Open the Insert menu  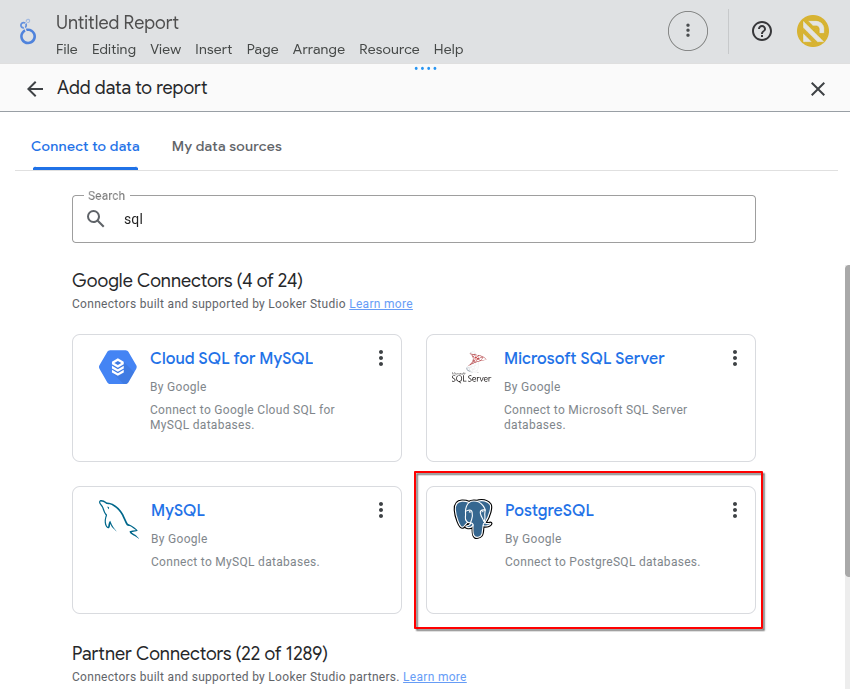214,49
